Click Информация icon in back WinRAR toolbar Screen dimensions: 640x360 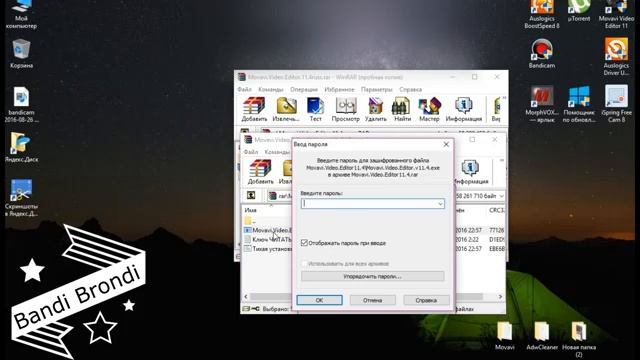pos(464,109)
